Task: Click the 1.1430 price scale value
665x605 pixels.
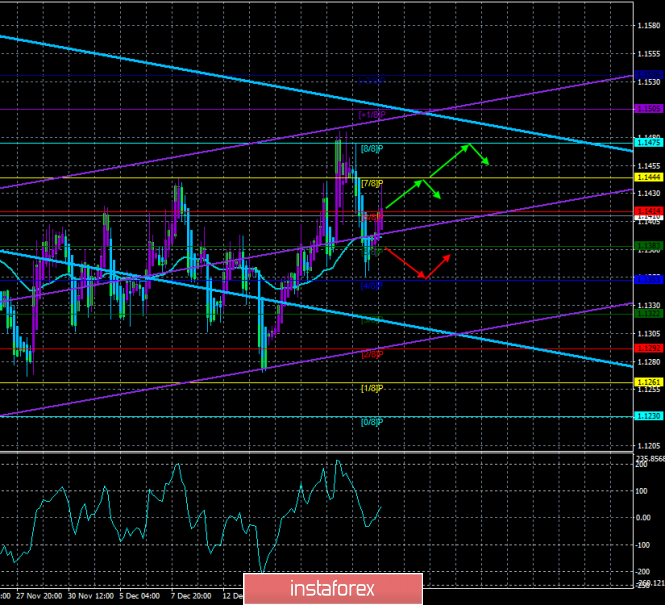Action: pos(649,193)
